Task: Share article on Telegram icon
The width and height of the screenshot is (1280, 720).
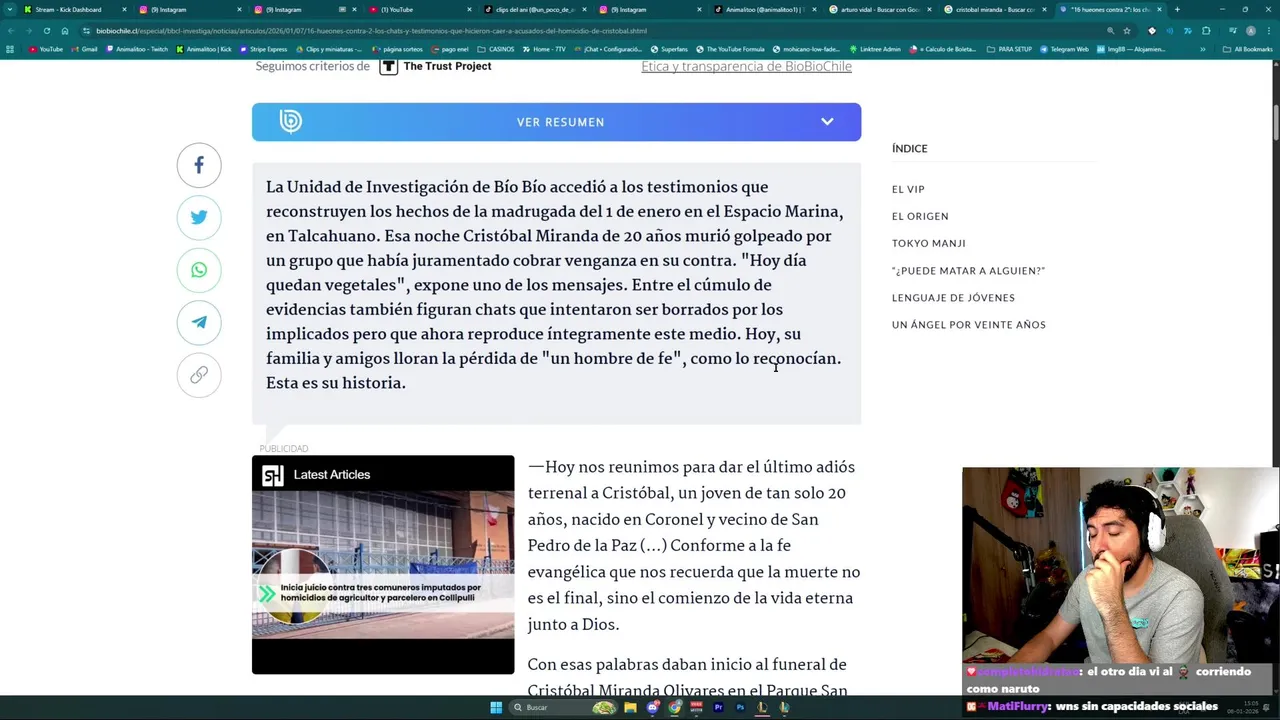Action: tap(199, 322)
